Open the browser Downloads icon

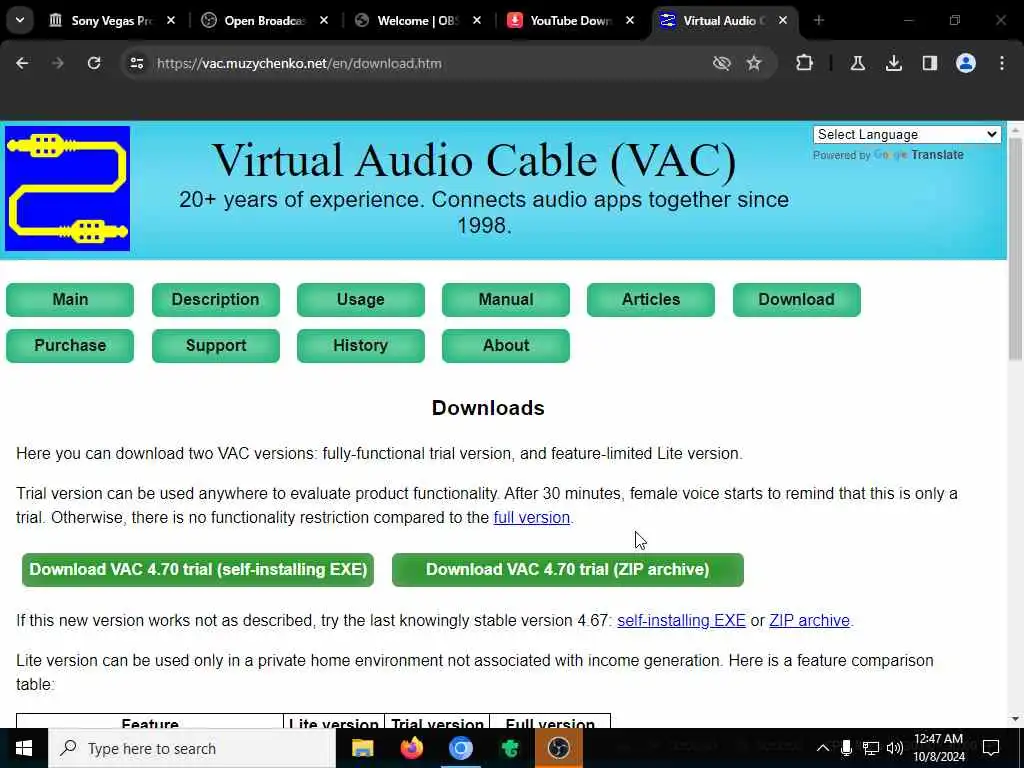click(893, 63)
